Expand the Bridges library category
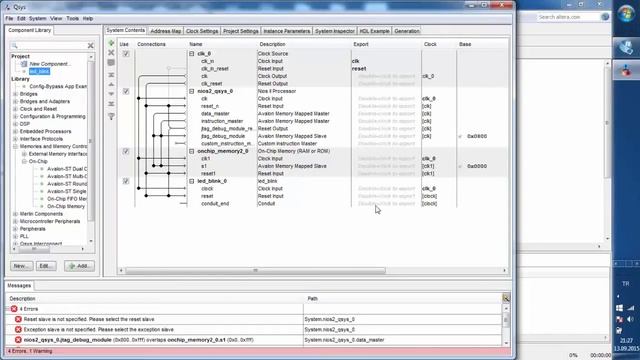The height and width of the screenshot is (360, 640). pos(16,94)
